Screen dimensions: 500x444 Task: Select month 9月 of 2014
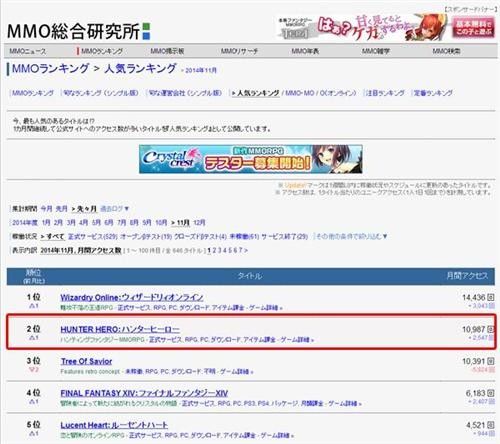147,223
